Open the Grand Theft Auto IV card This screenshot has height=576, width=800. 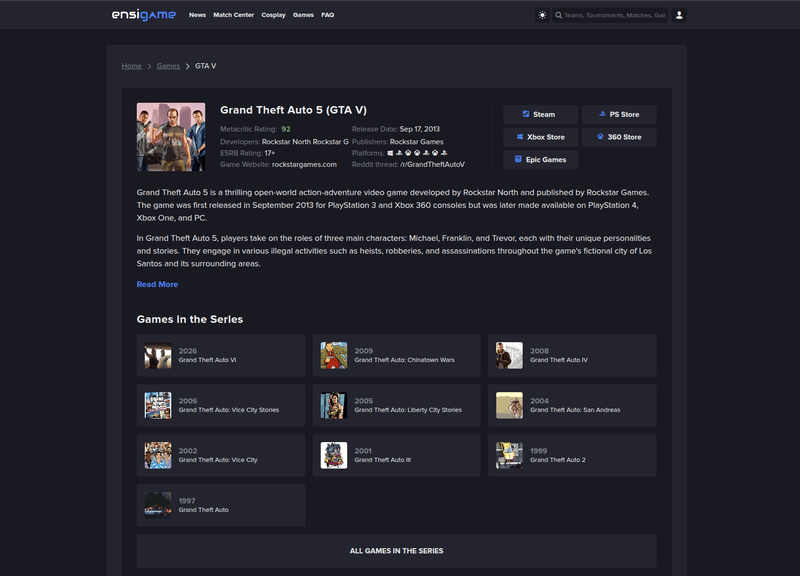pos(572,355)
